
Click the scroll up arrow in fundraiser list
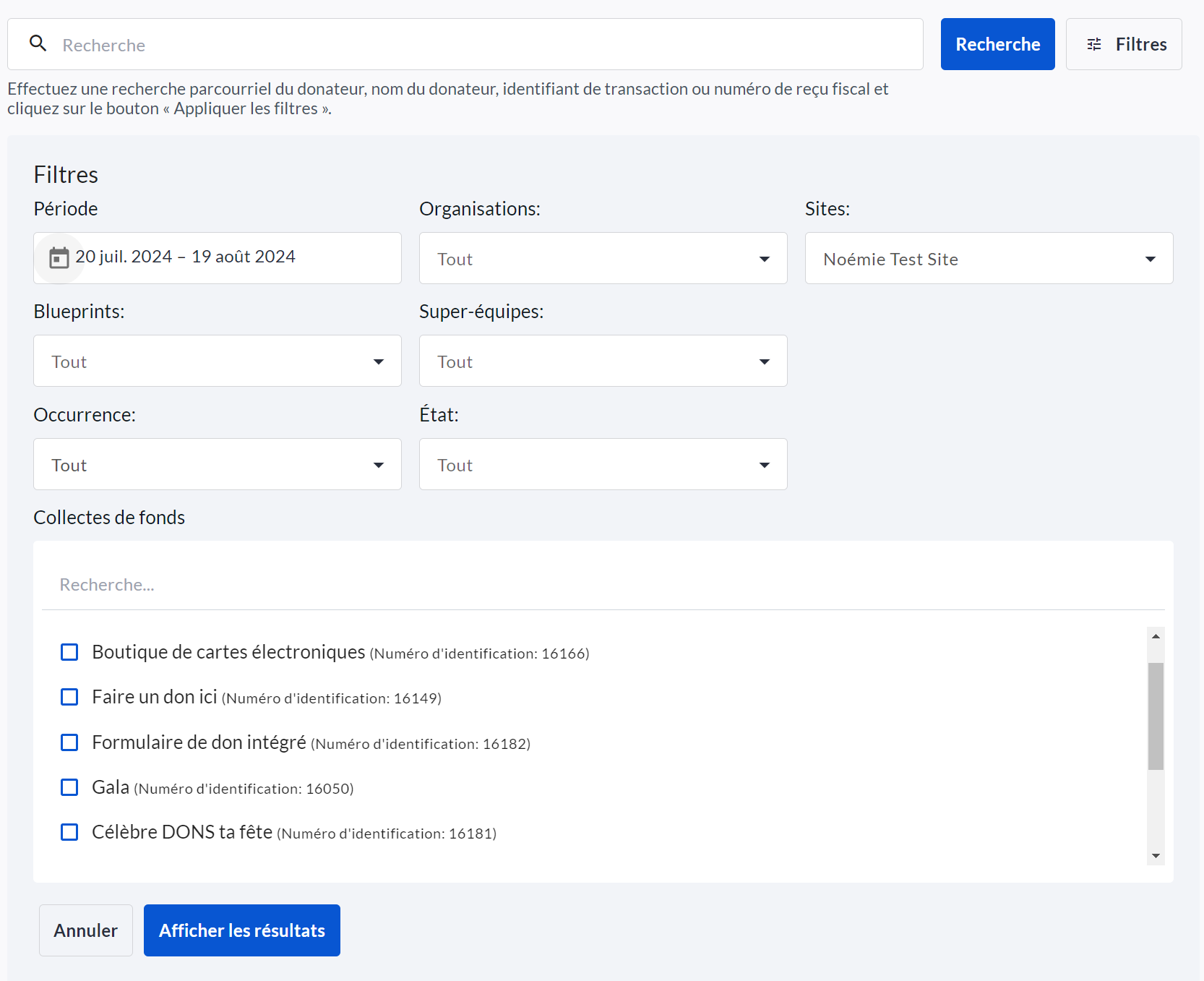click(x=1156, y=636)
